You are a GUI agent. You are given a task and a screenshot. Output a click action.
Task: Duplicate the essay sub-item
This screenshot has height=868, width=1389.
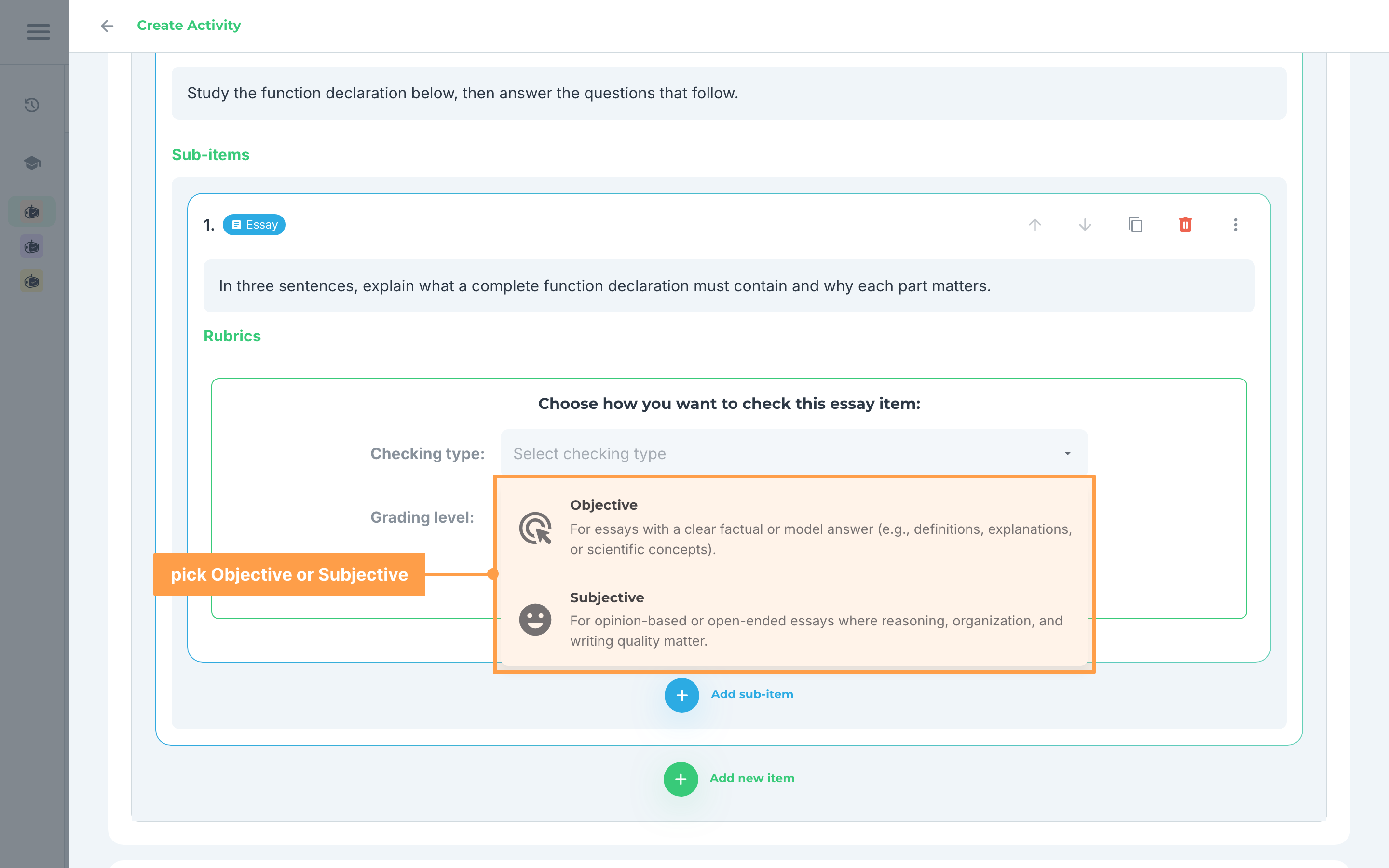click(1135, 224)
